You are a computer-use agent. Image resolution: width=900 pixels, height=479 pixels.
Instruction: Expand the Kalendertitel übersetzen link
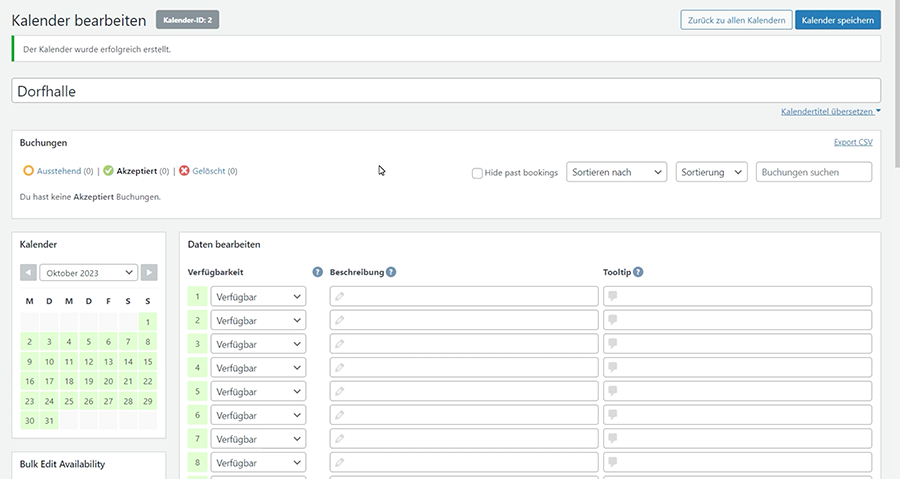pyautogui.click(x=830, y=111)
